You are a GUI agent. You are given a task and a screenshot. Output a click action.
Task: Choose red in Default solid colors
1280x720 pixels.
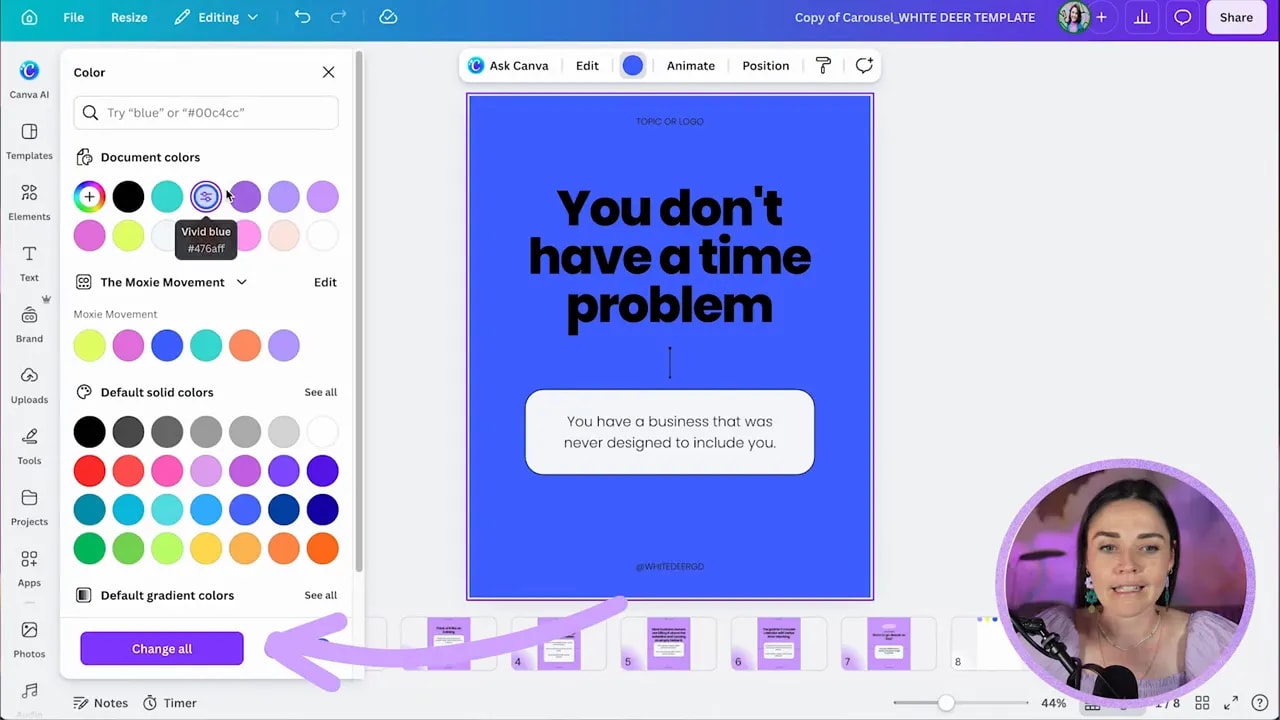[89, 470]
